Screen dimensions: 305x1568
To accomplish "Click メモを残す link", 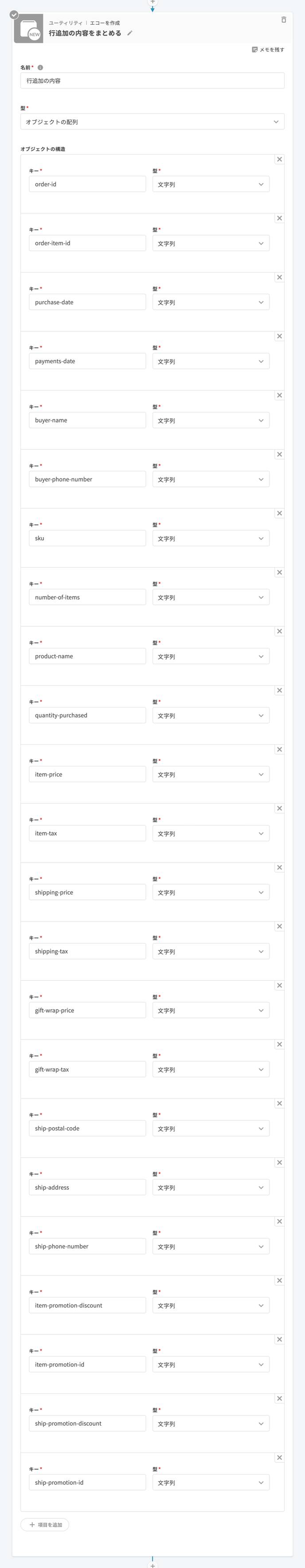I will [268, 50].
